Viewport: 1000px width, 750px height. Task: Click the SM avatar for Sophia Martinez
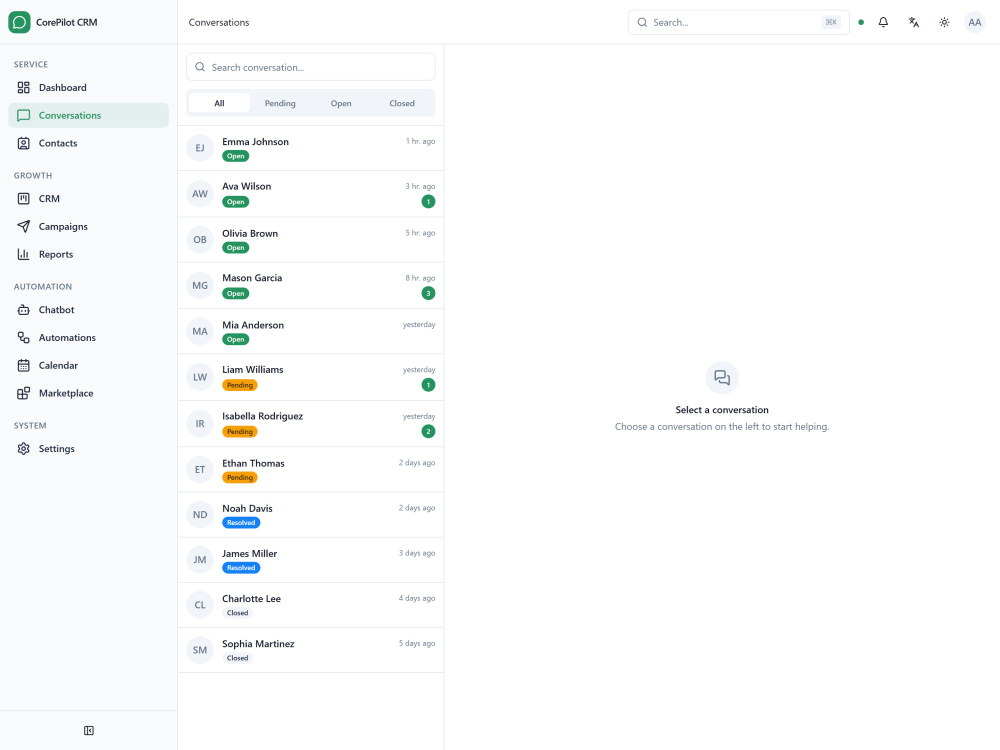coord(200,651)
